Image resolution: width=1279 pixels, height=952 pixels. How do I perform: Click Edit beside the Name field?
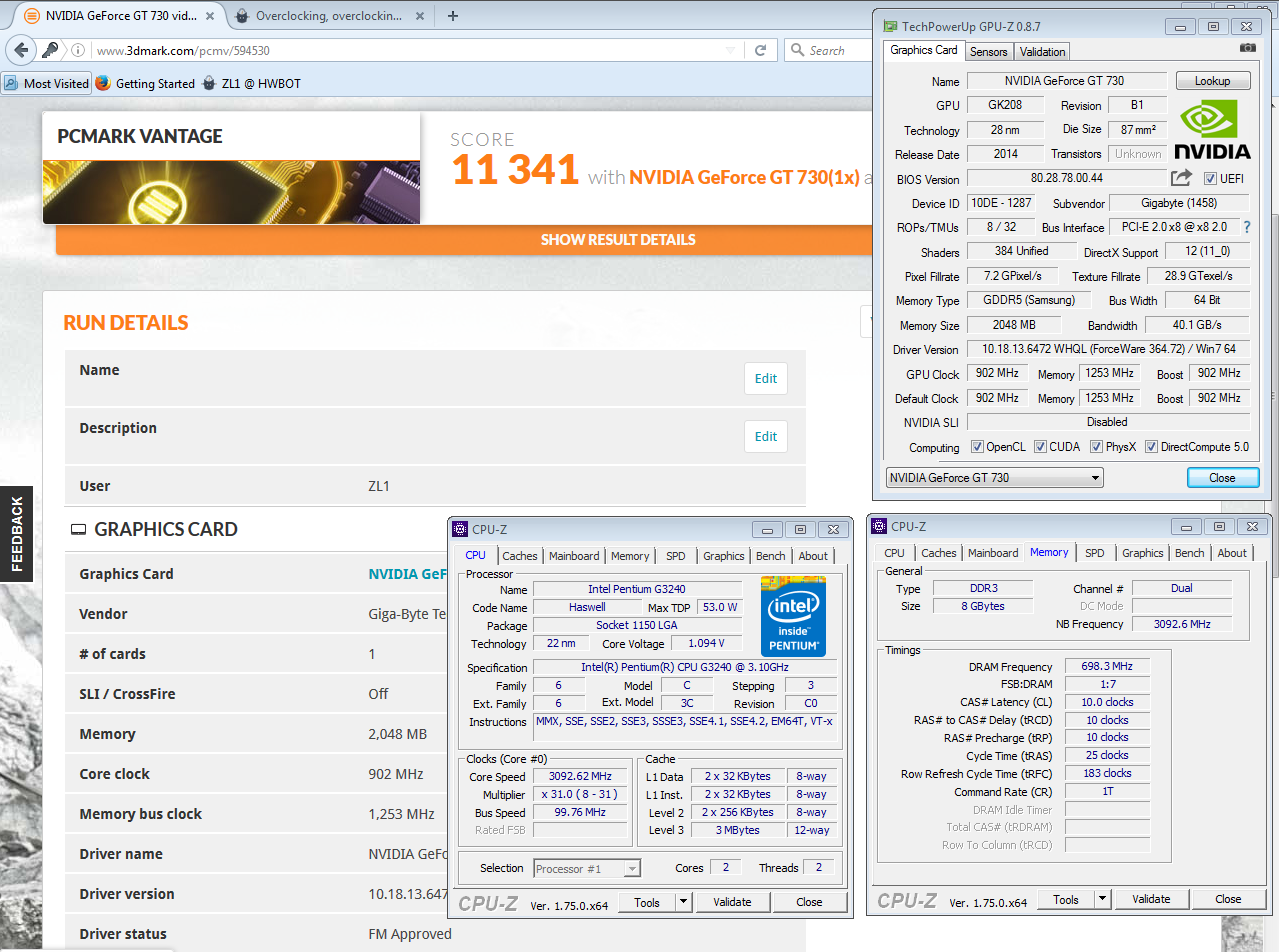click(x=766, y=379)
